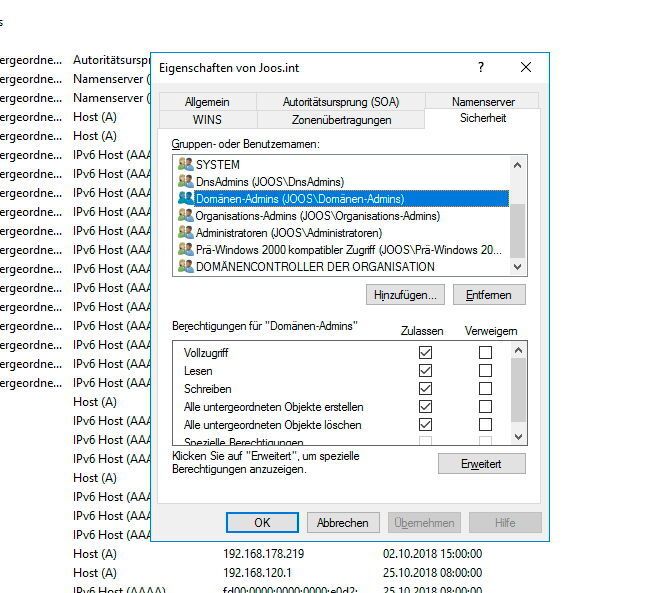
Task: Click the SYSTEM group icon
Action: 186,164
